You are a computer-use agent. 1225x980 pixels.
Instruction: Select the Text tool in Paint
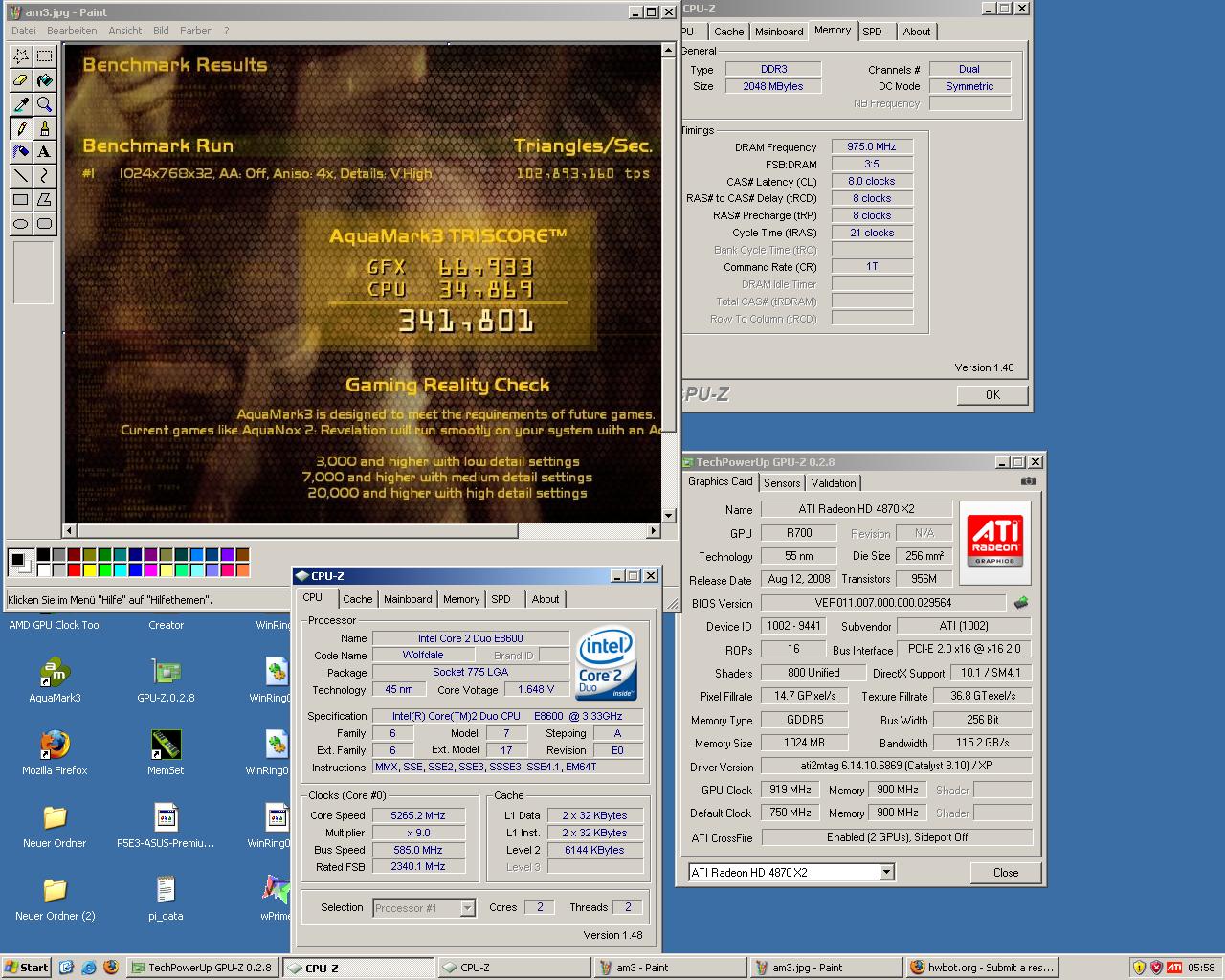point(44,152)
